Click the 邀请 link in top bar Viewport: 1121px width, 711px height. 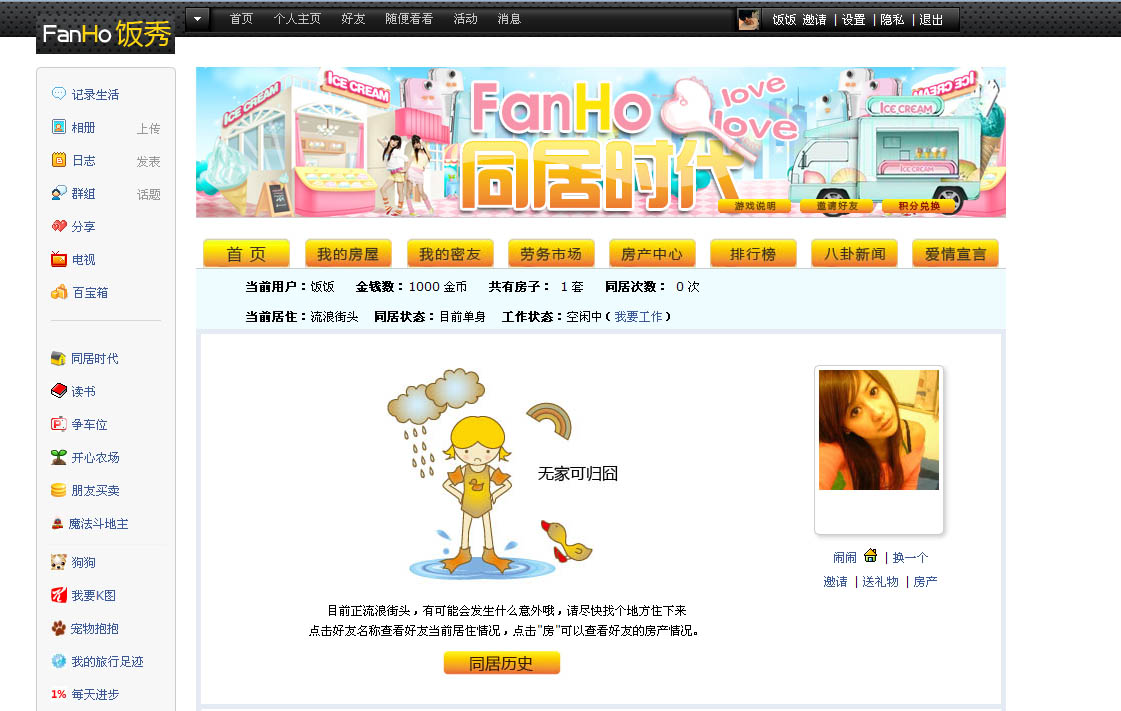tap(814, 20)
